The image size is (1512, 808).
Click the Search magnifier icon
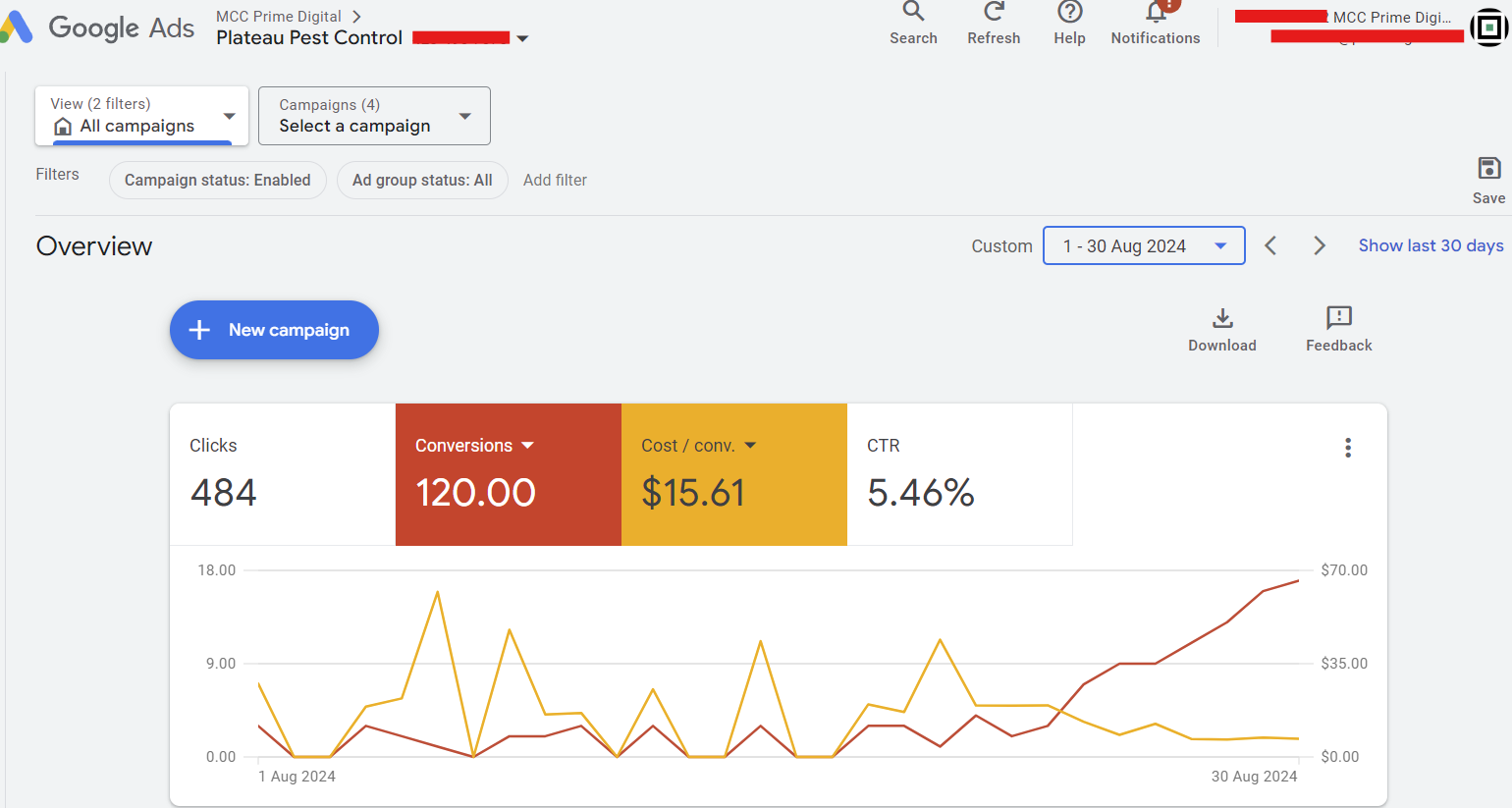(913, 13)
